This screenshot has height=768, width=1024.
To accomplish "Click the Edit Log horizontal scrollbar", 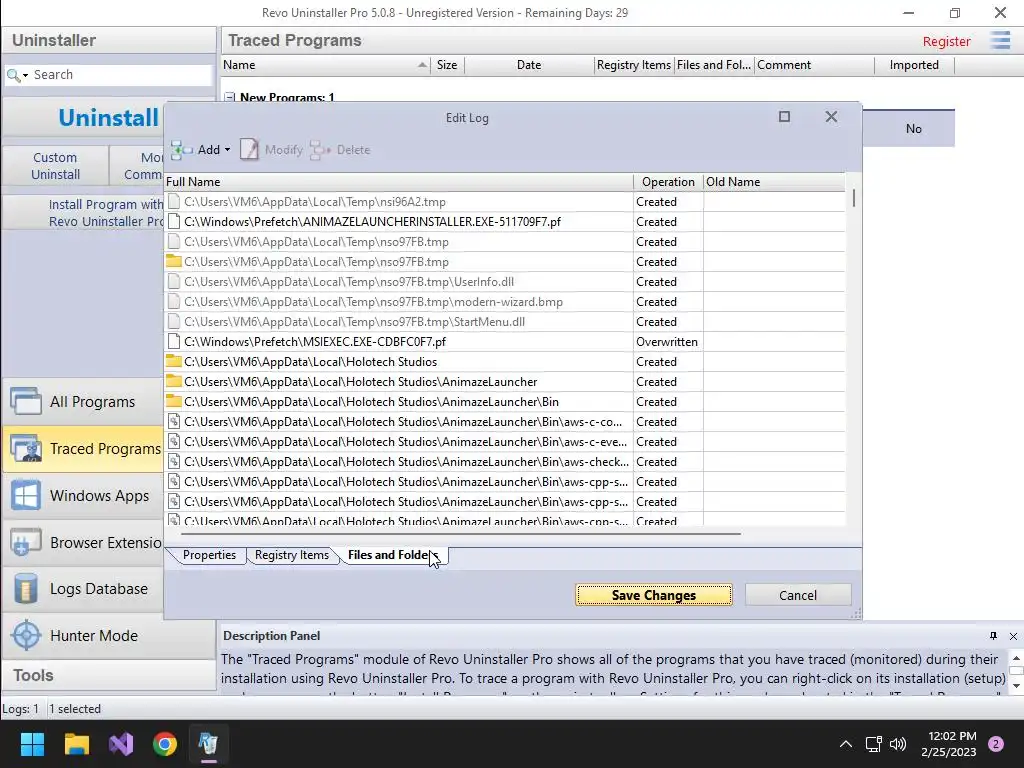I will (x=461, y=534).
